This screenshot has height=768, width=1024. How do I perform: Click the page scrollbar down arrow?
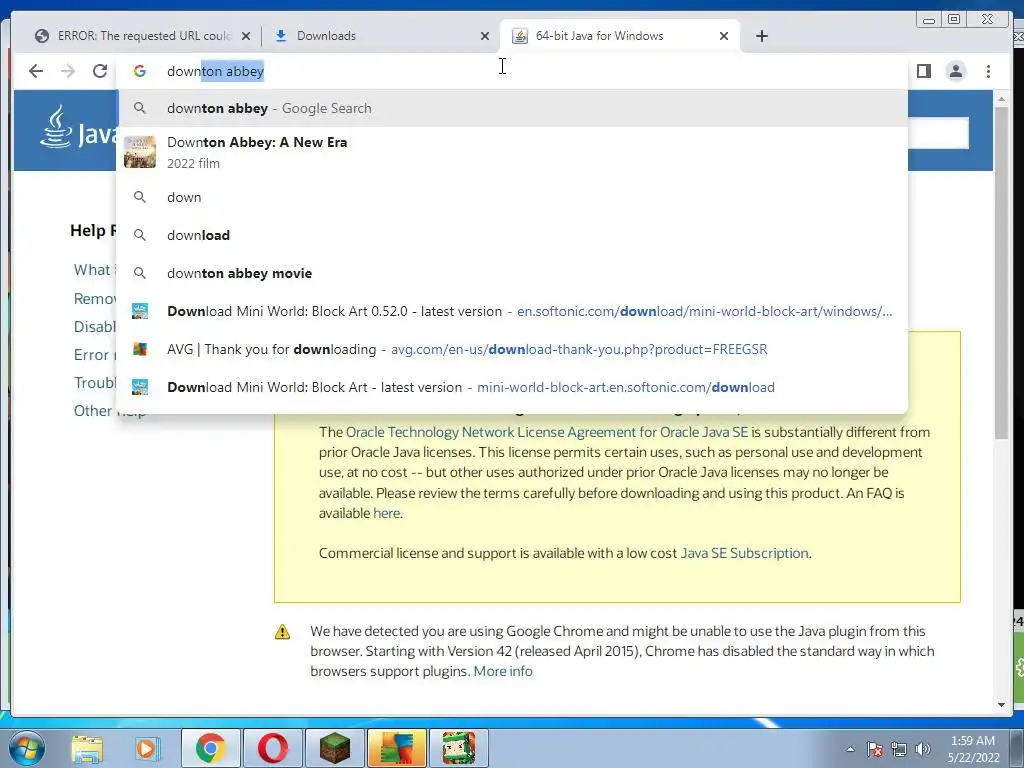[1001, 705]
